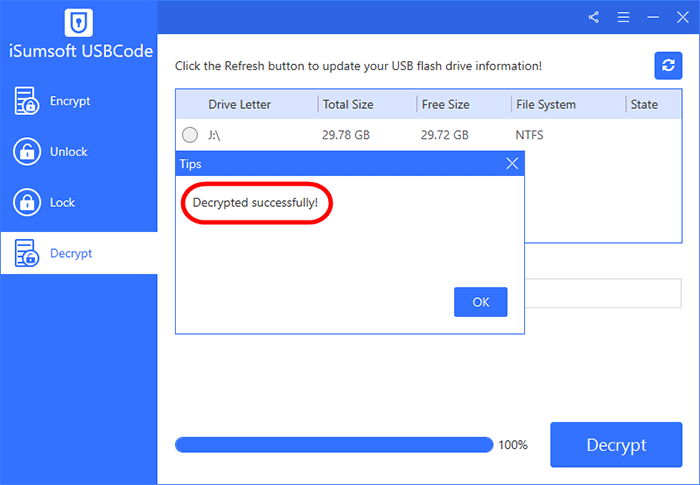Click the iSumsoft USBCode title text
The image size is (700, 485).
pos(81,51)
